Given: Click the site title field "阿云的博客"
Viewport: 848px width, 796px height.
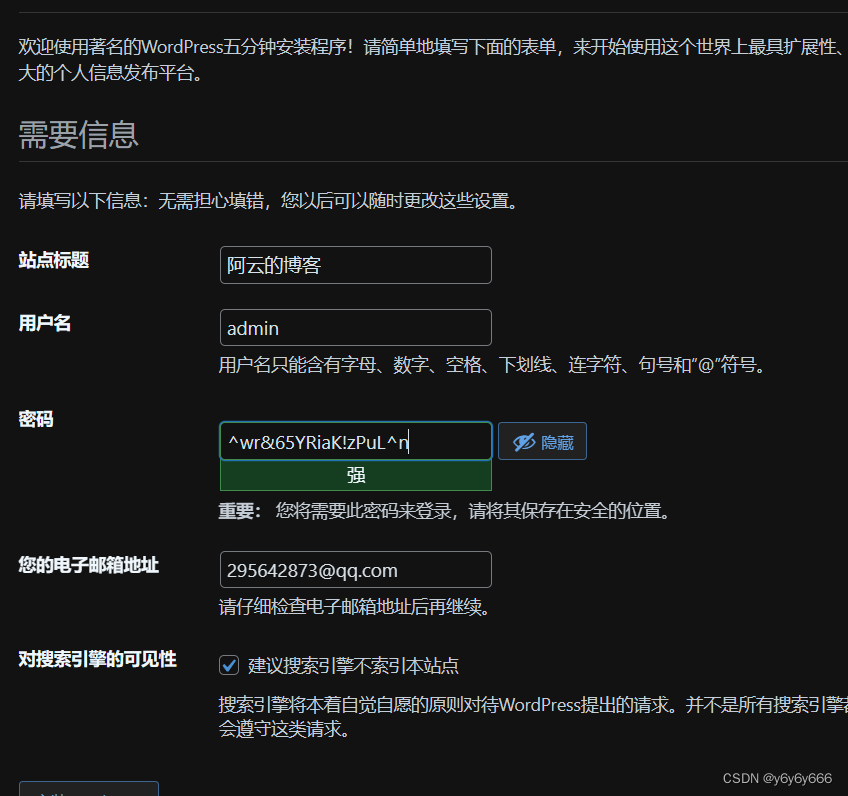Looking at the screenshot, I should [x=355, y=265].
